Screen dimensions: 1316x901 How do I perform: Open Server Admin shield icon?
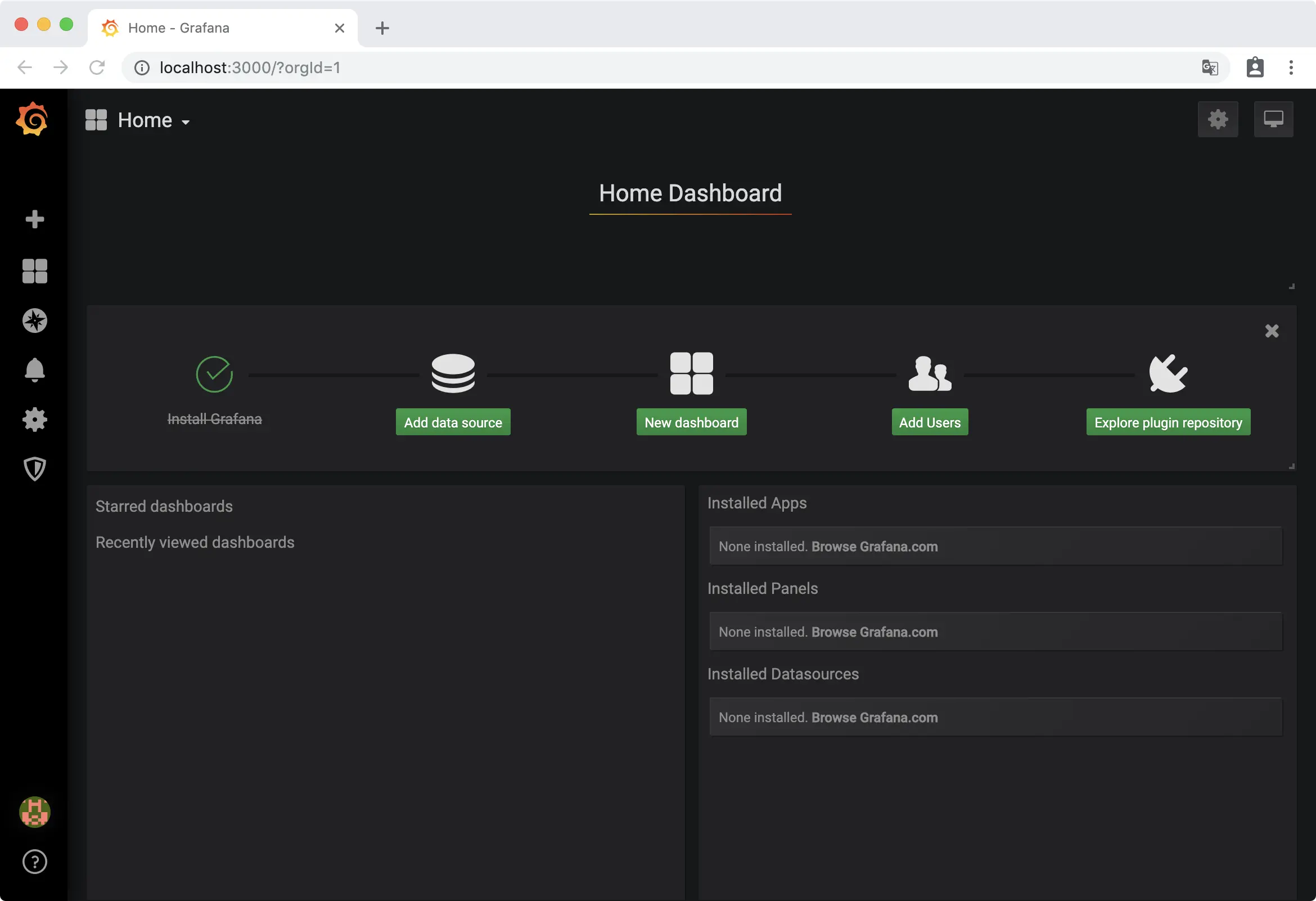click(x=34, y=469)
